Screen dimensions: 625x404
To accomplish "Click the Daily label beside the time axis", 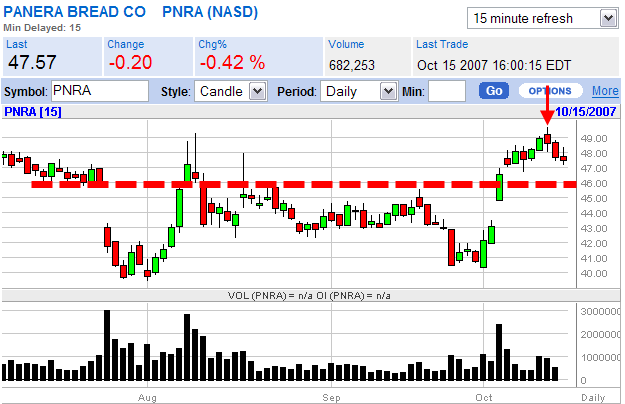I will click(593, 398).
